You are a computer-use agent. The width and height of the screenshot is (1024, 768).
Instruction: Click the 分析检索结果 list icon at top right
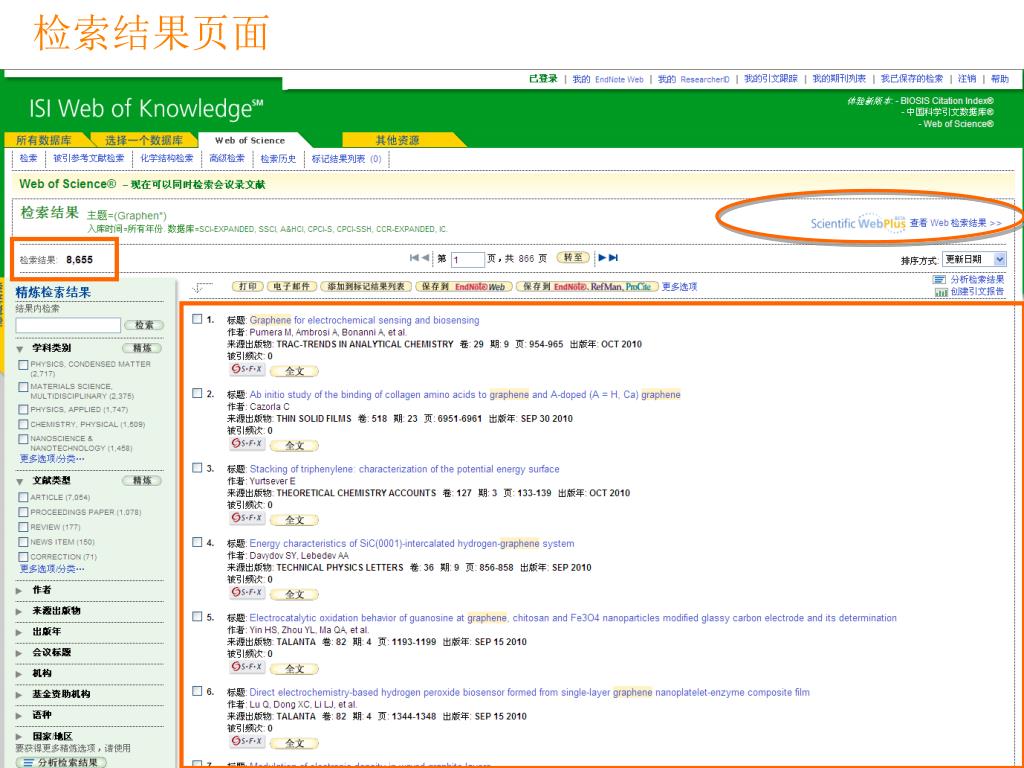(940, 280)
